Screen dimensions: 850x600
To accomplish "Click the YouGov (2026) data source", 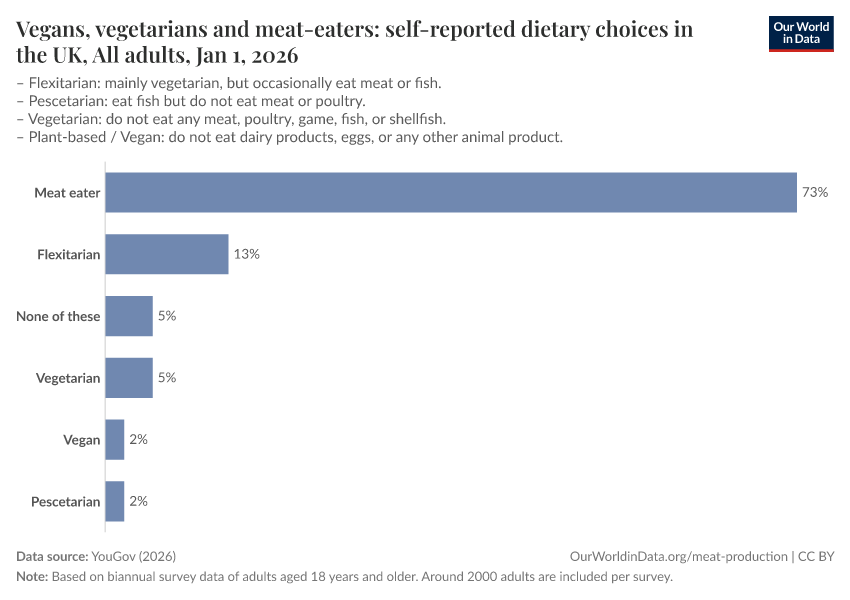I will point(133,557).
